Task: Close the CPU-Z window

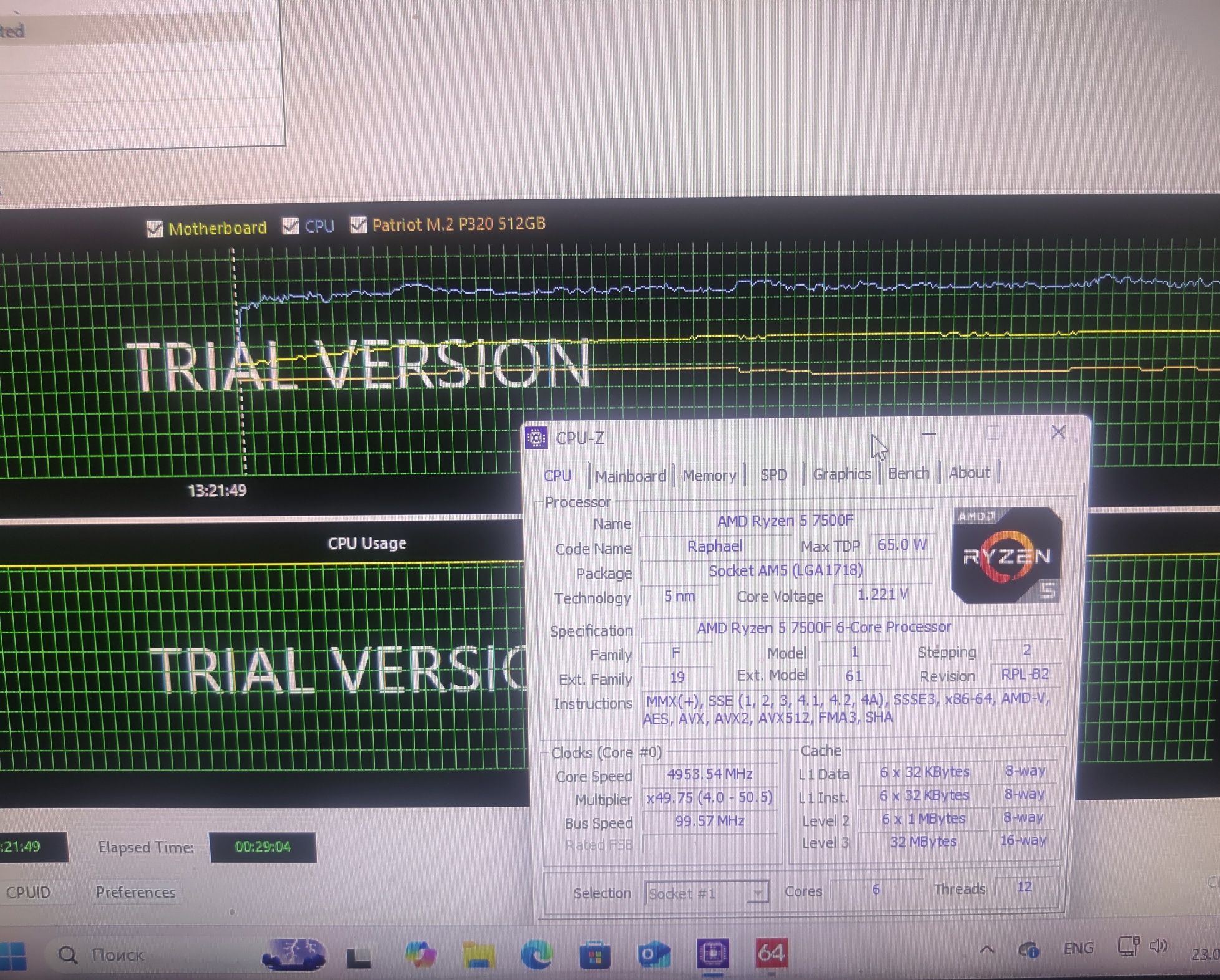Action: click(x=1058, y=432)
